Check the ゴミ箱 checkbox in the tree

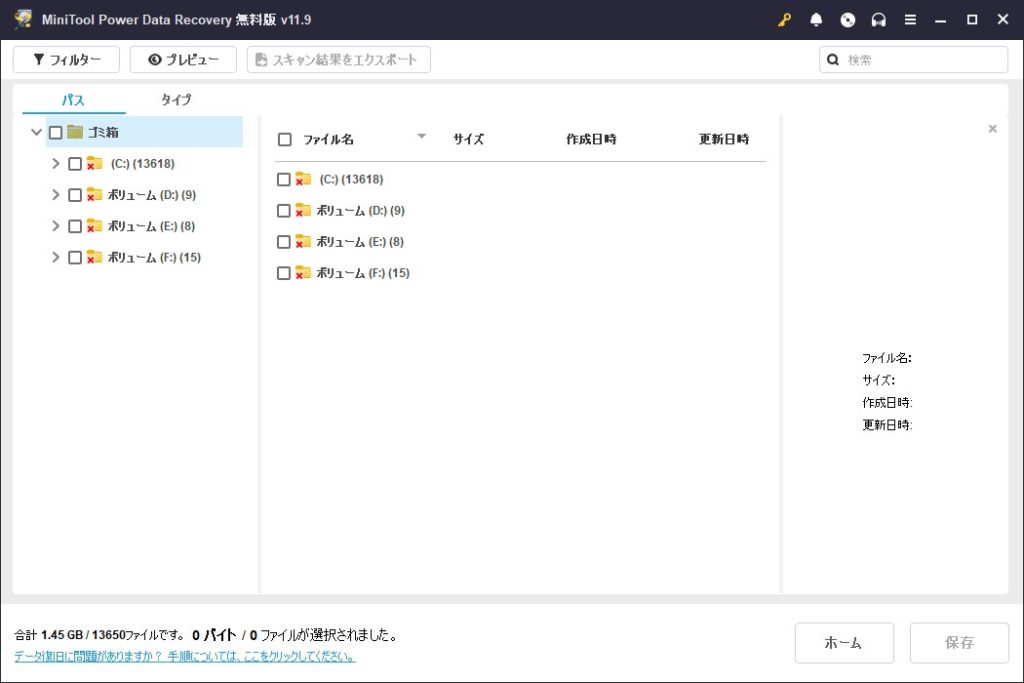coord(56,132)
